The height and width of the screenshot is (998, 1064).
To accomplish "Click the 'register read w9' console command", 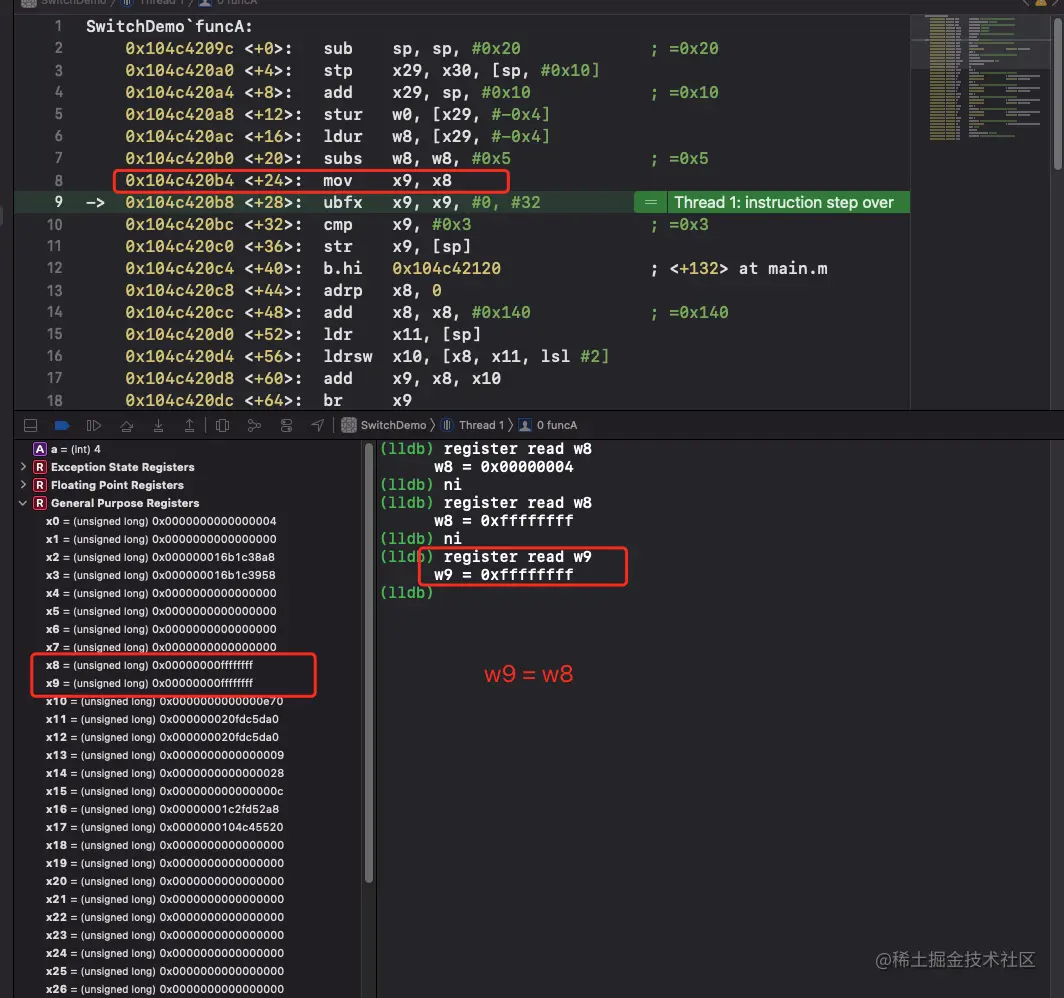I will 517,557.
